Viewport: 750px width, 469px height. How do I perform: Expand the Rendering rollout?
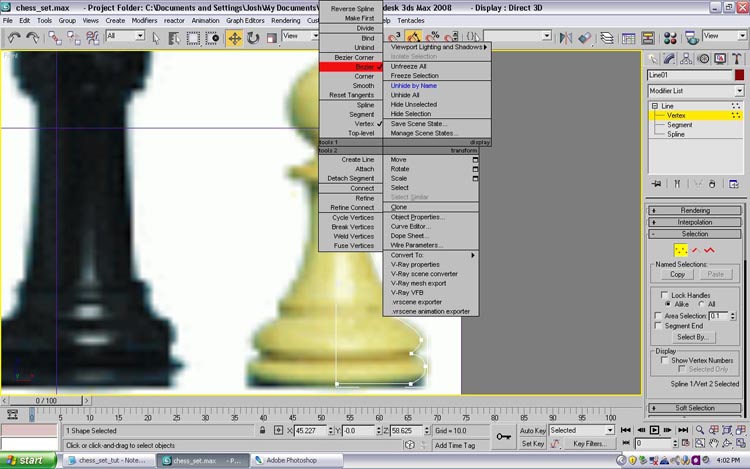click(695, 211)
